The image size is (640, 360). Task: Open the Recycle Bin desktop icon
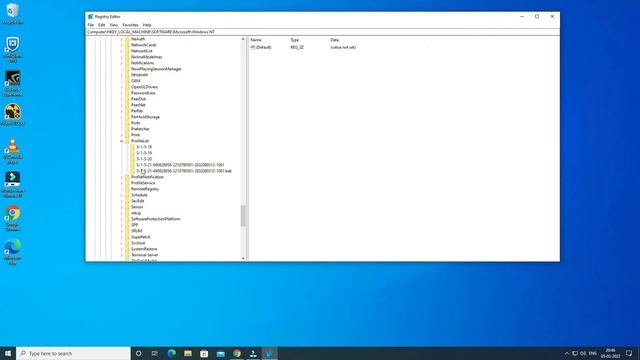coord(13,13)
